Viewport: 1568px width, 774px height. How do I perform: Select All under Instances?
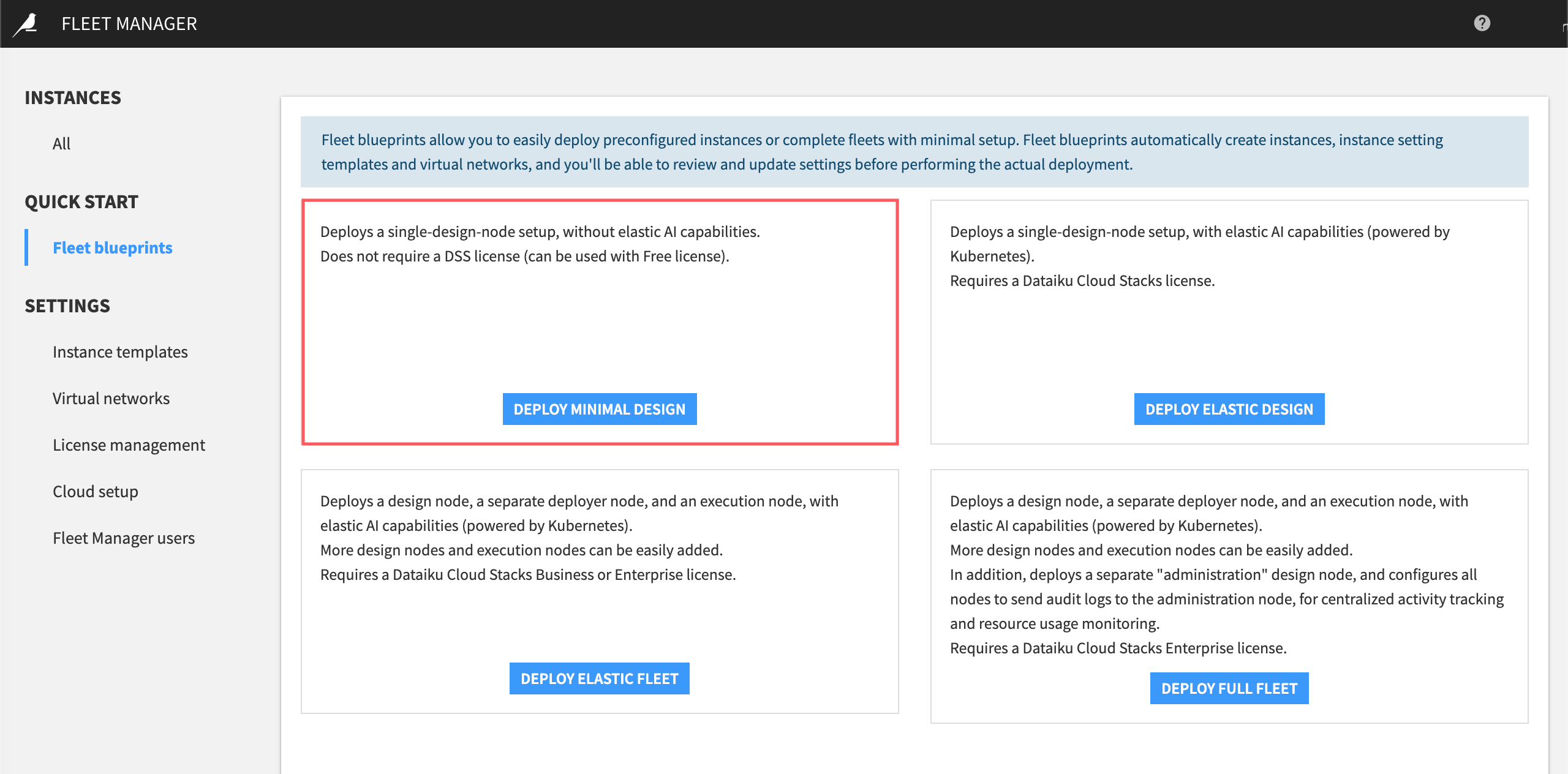[61, 143]
